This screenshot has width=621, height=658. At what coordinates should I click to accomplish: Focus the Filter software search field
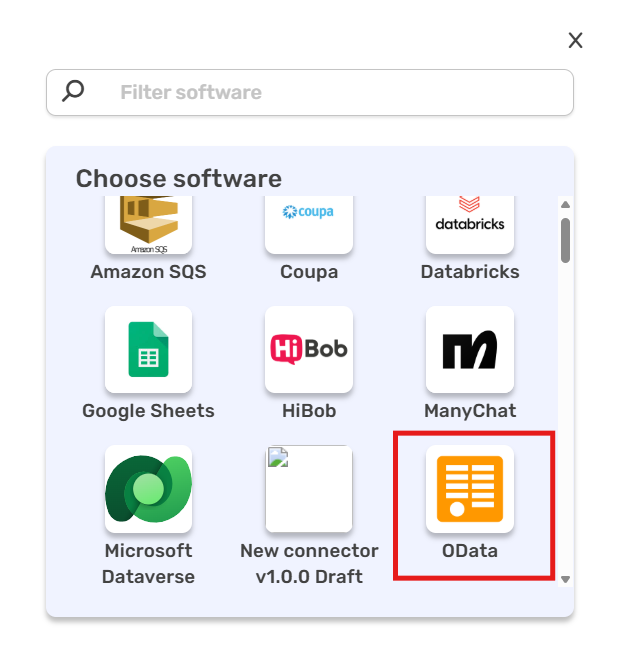click(x=330, y=92)
